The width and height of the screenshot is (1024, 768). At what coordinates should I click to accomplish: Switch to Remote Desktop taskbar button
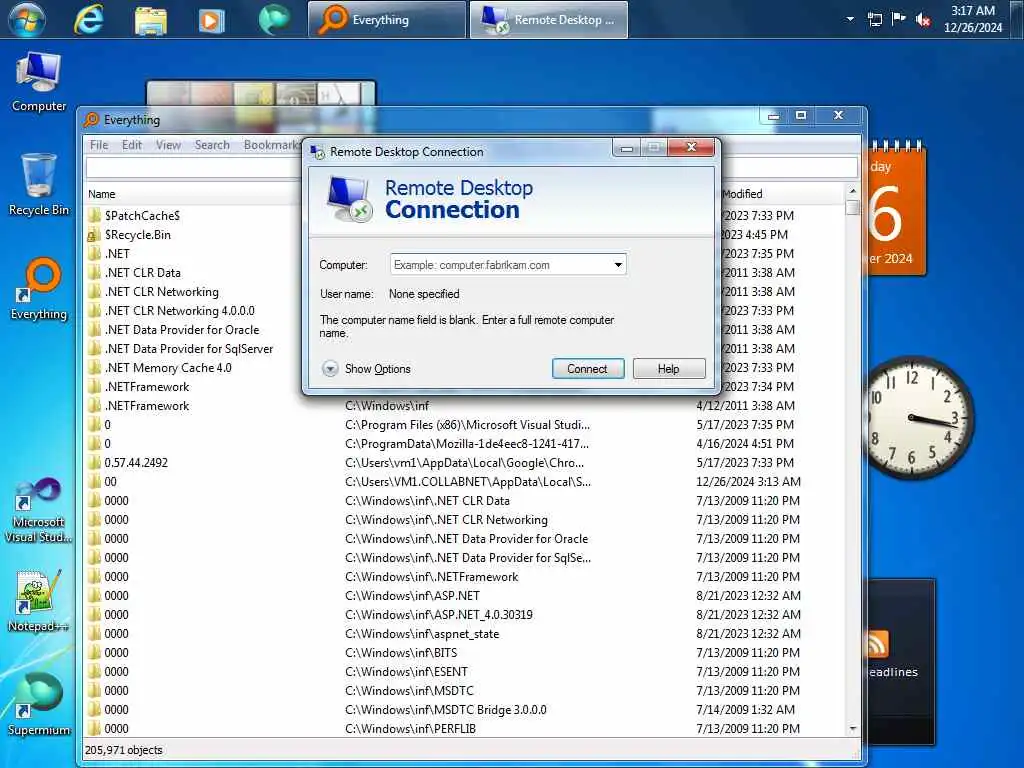549,20
